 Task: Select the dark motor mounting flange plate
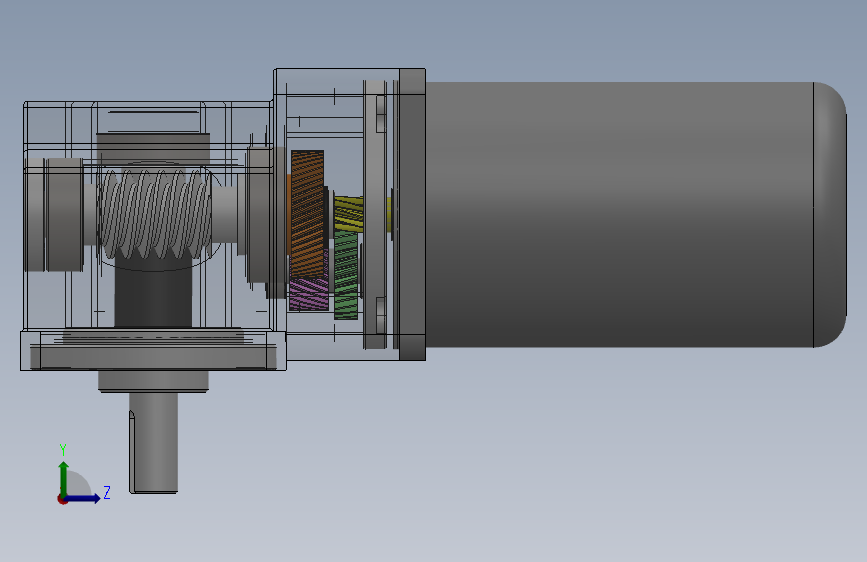click(x=412, y=215)
